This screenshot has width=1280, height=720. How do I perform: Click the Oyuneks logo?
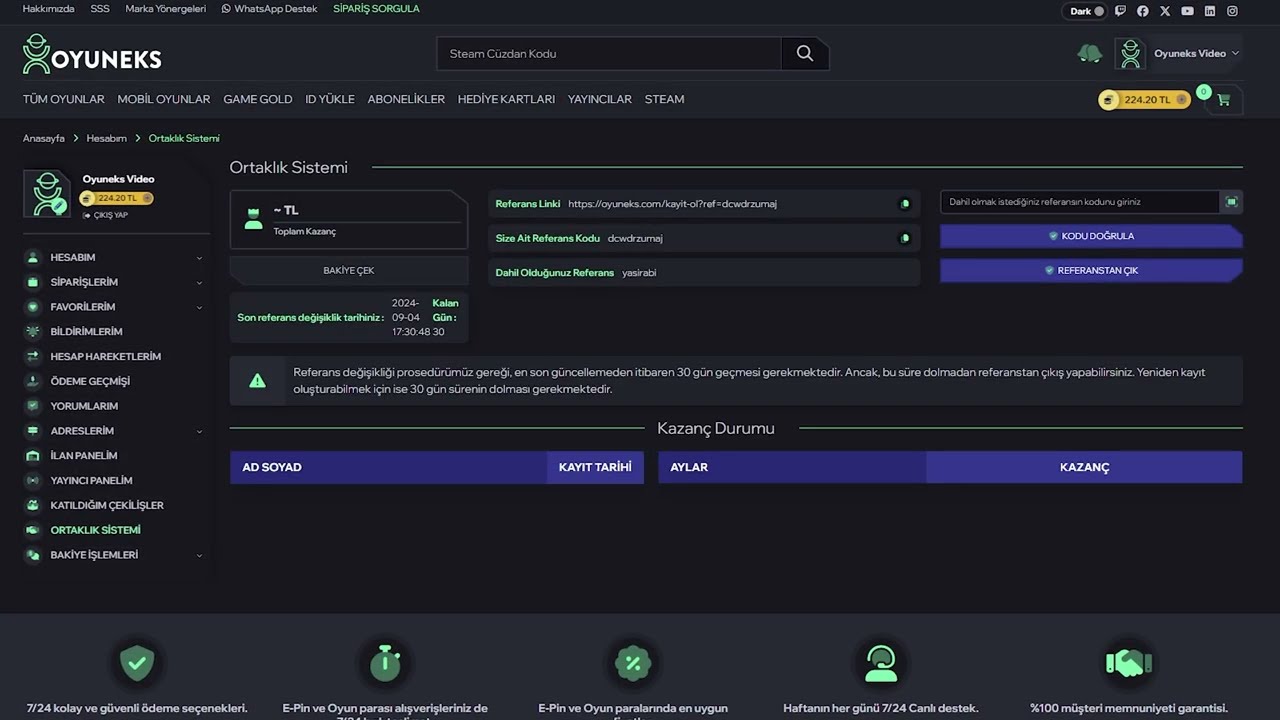92,55
